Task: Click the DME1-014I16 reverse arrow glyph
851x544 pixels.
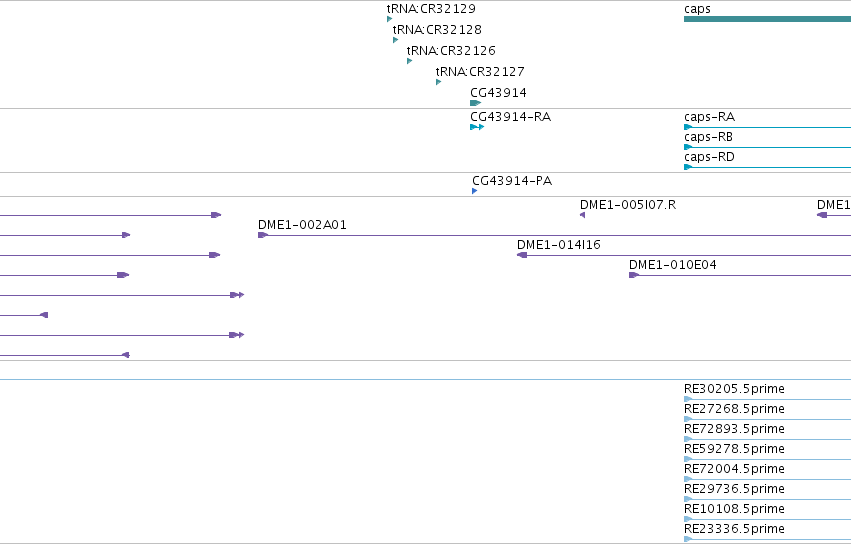Action: (x=522, y=255)
